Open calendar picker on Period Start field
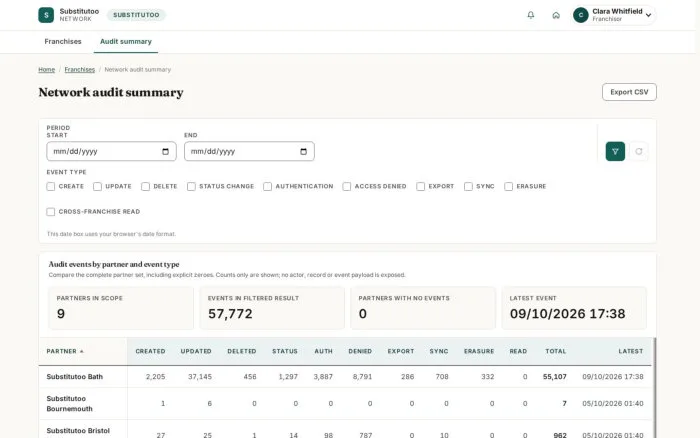 tap(166, 151)
